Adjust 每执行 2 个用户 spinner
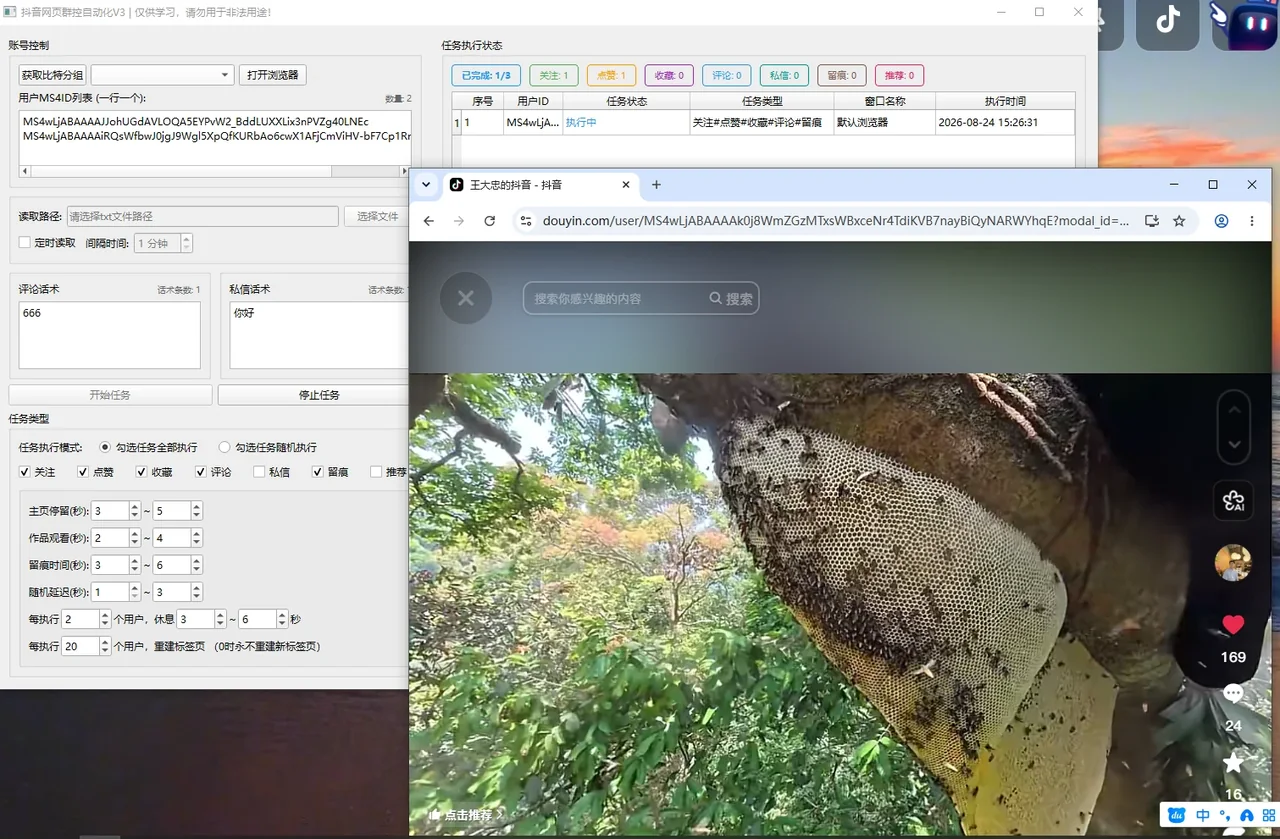 pos(86,619)
